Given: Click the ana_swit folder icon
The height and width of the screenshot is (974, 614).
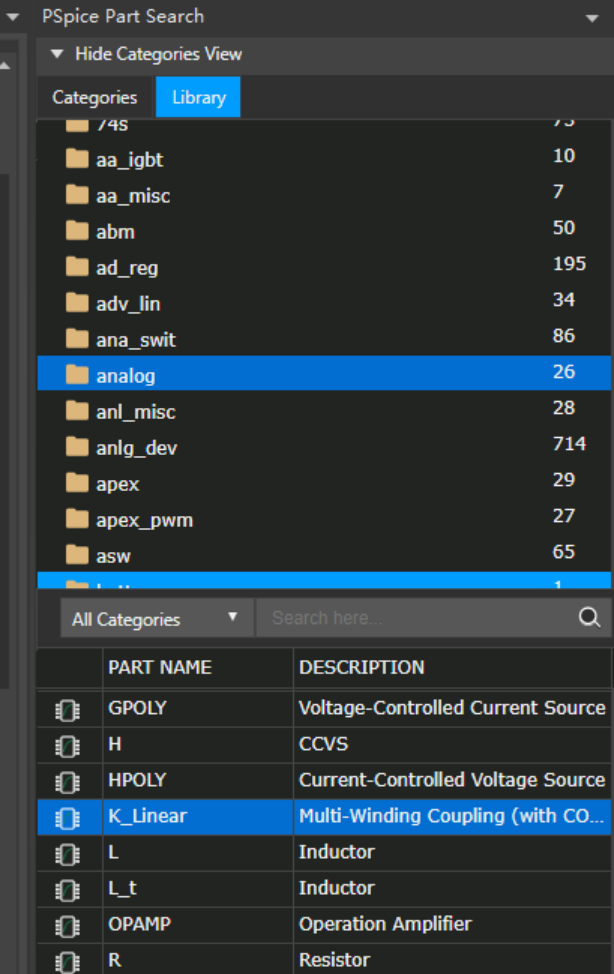Looking at the screenshot, I should pyautogui.click(x=77, y=339).
